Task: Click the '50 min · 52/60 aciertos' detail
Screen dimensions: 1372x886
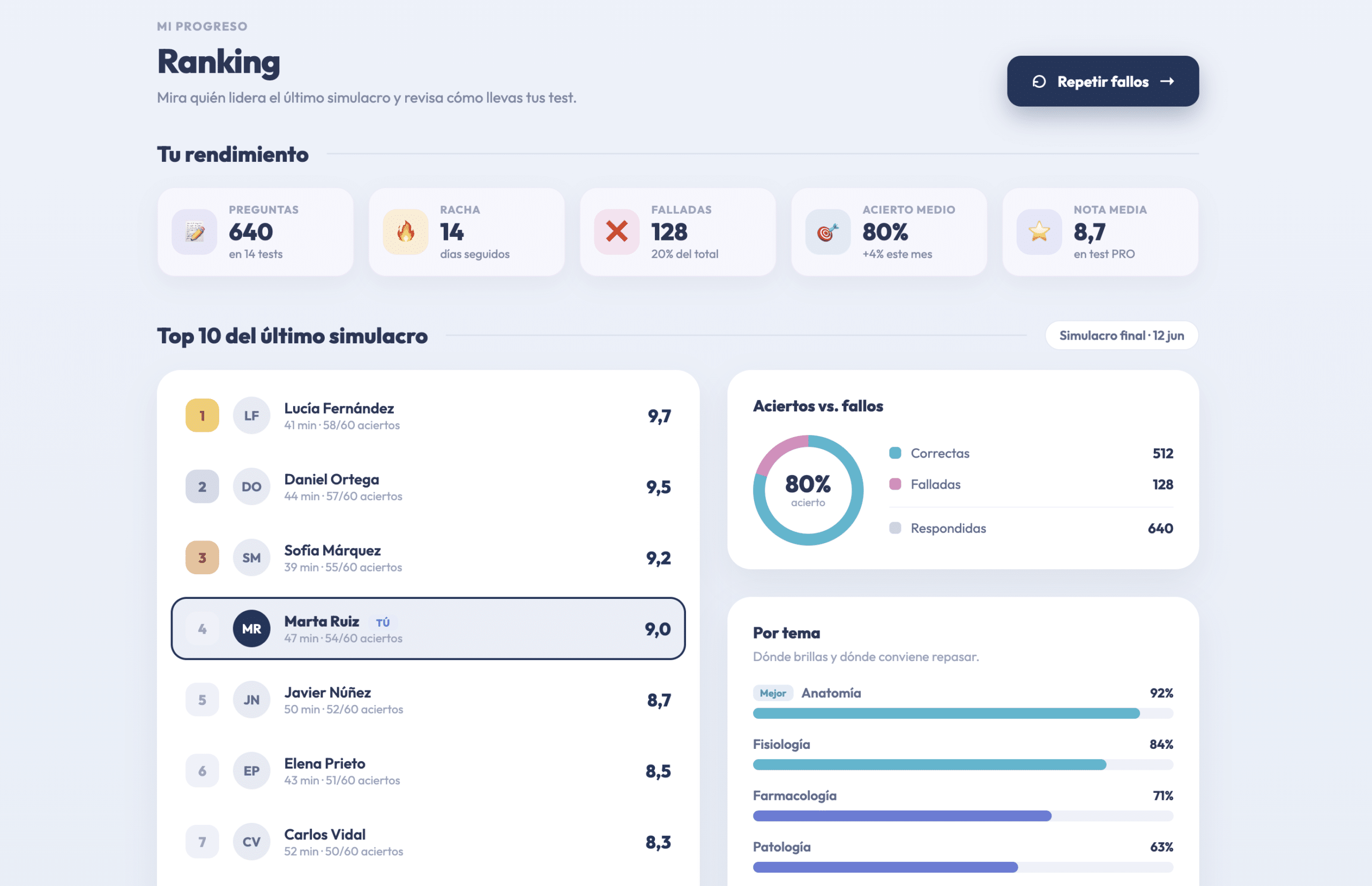Action: (344, 709)
